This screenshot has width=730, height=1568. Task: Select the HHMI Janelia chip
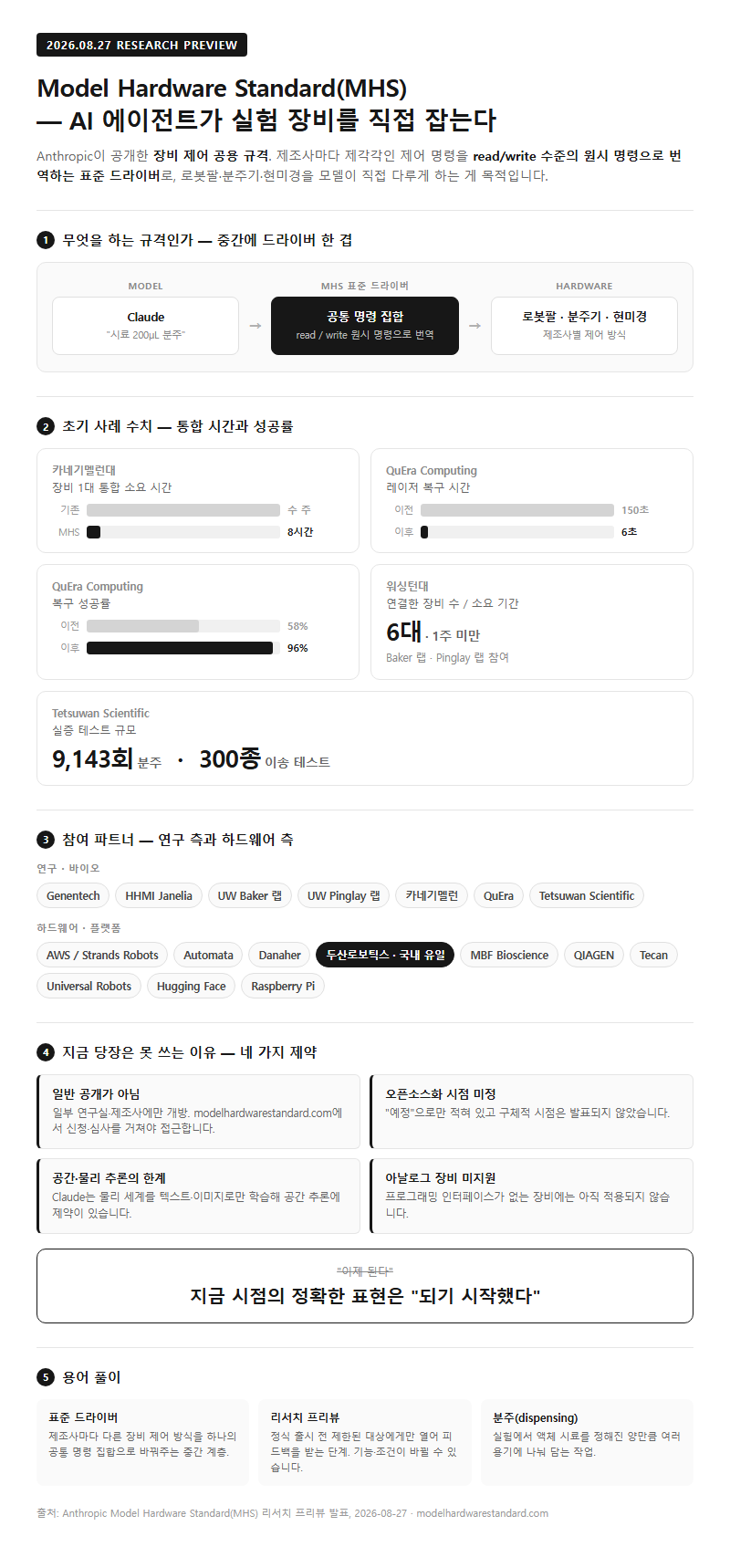pyautogui.click(x=159, y=895)
